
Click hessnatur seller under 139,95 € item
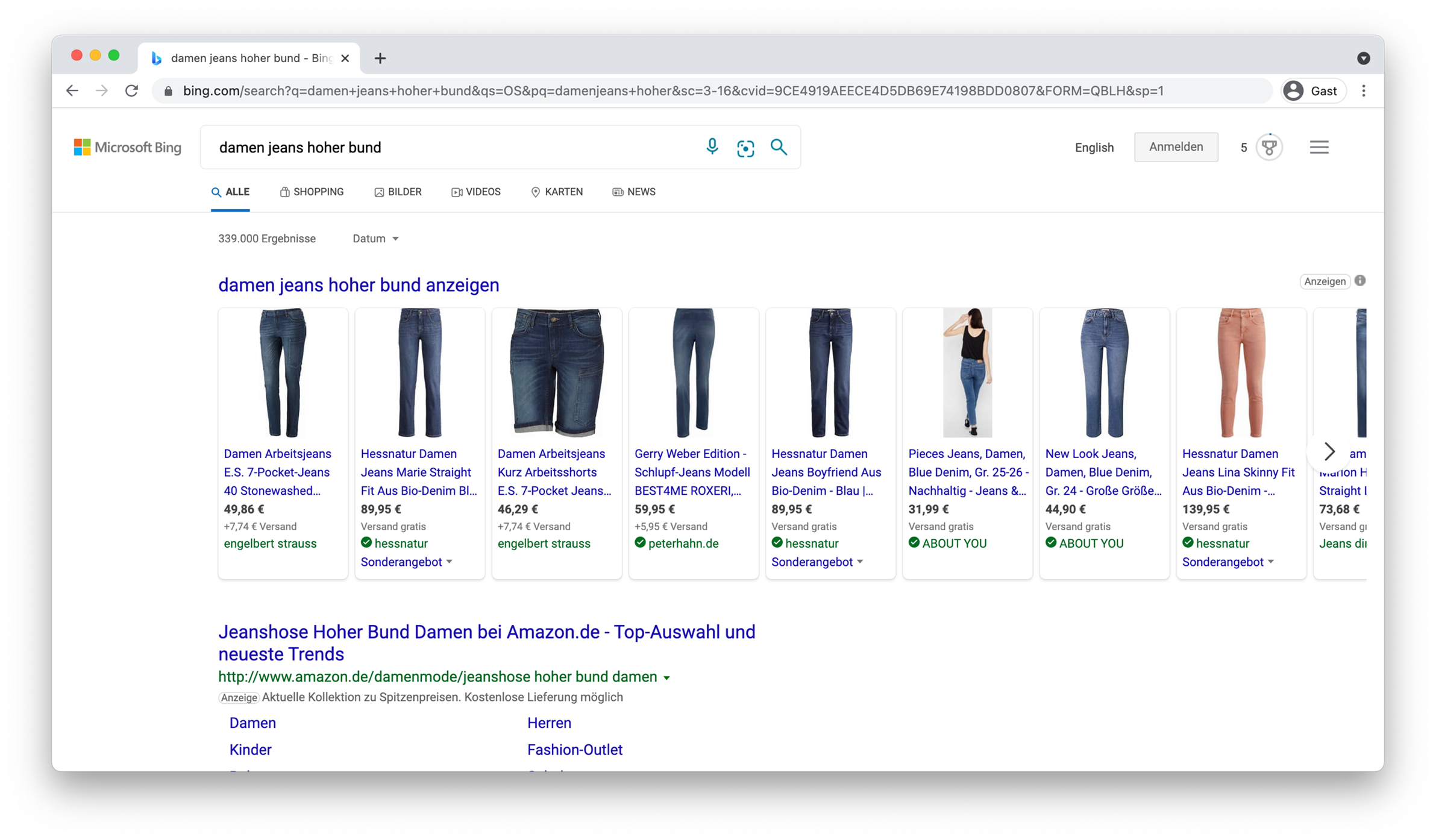coord(1222,544)
